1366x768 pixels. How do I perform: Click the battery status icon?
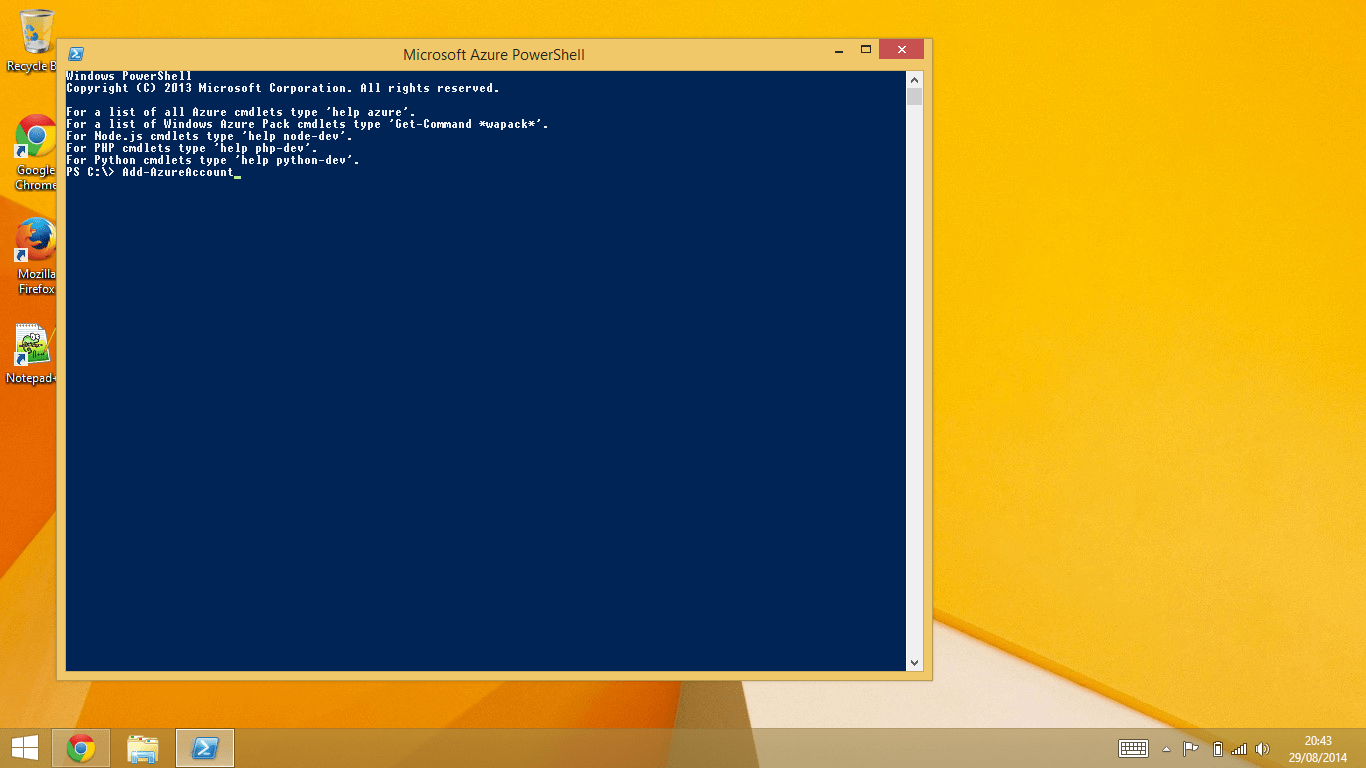(x=1217, y=749)
